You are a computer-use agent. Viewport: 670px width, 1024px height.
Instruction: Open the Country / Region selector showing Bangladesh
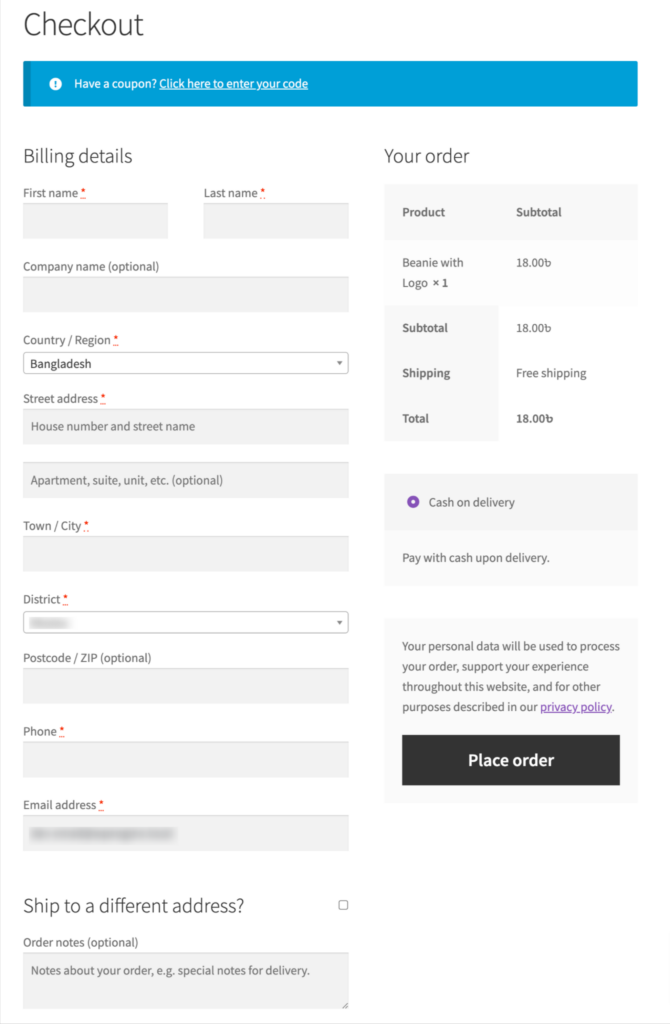point(185,363)
